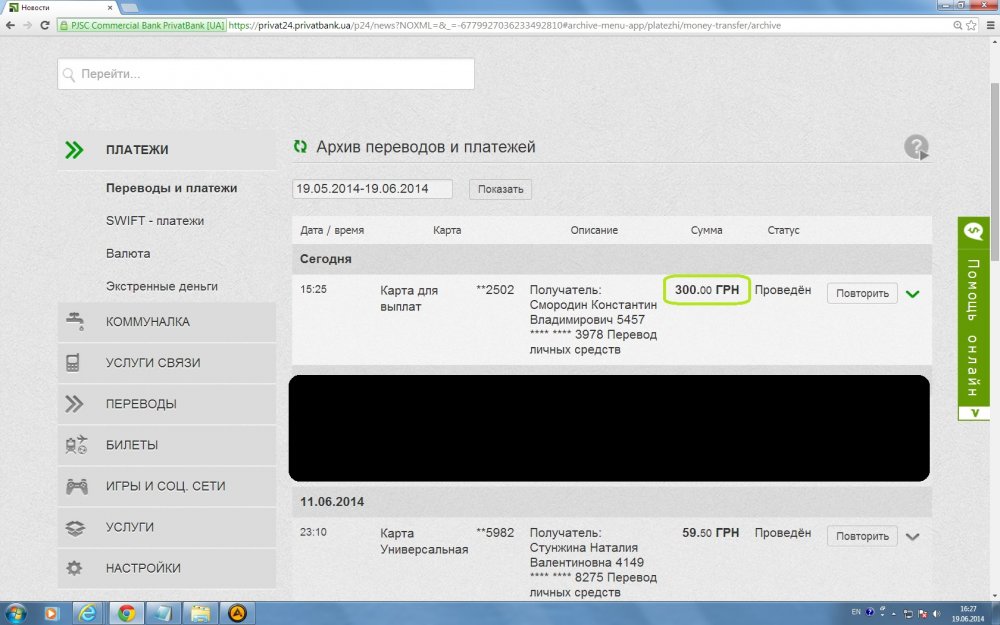Focus the Перейти search field
This screenshot has width=1000, height=625.
(x=266, y=74)
